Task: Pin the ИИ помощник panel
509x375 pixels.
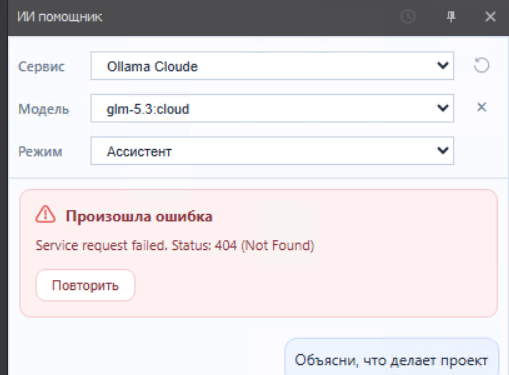Action: 451,16
